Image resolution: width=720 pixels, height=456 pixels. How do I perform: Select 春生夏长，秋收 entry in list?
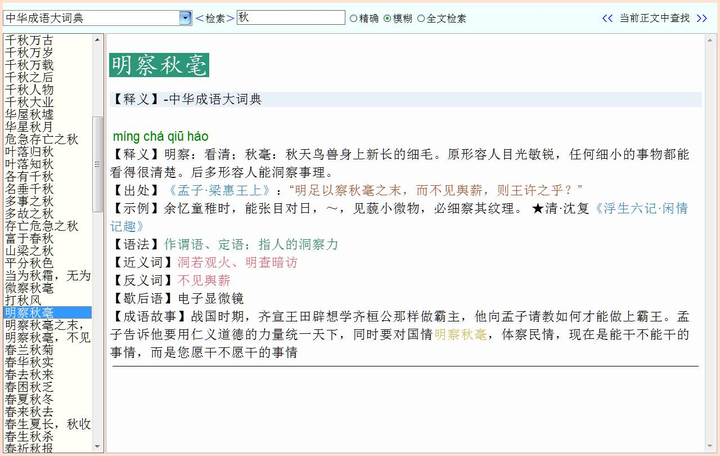point(48,424)
